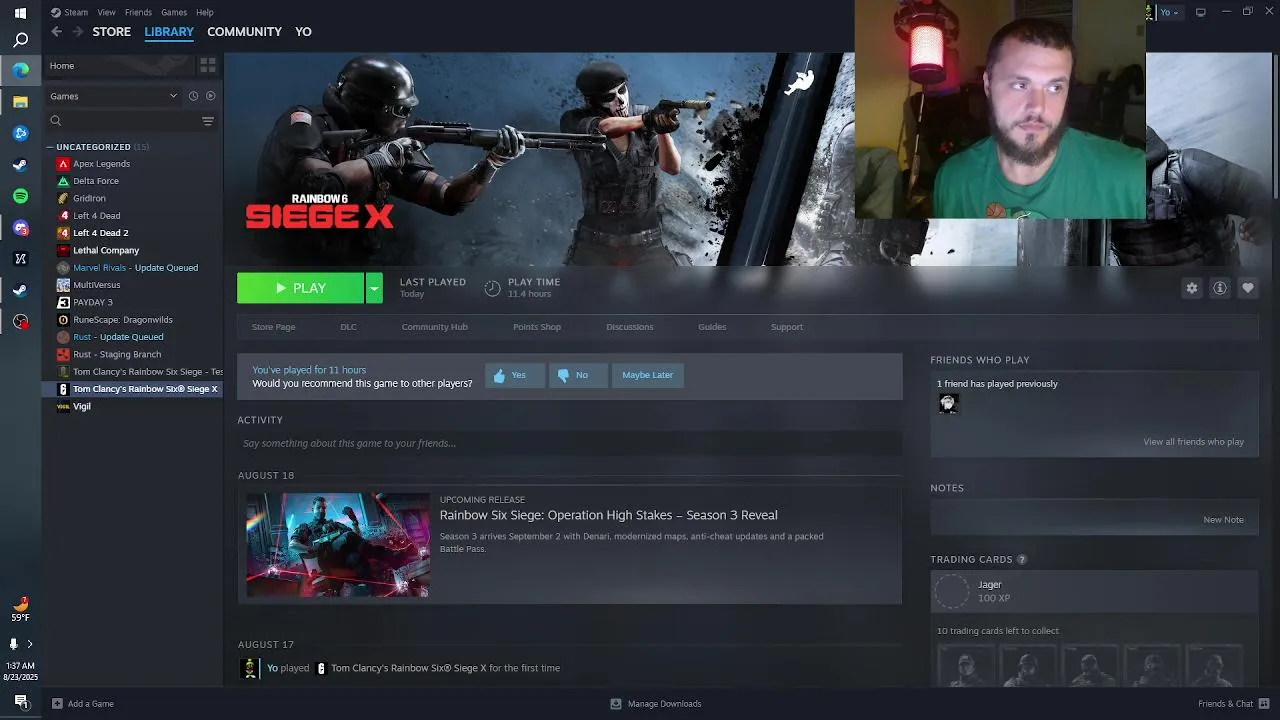Open the Guides tab

[712, 327]
